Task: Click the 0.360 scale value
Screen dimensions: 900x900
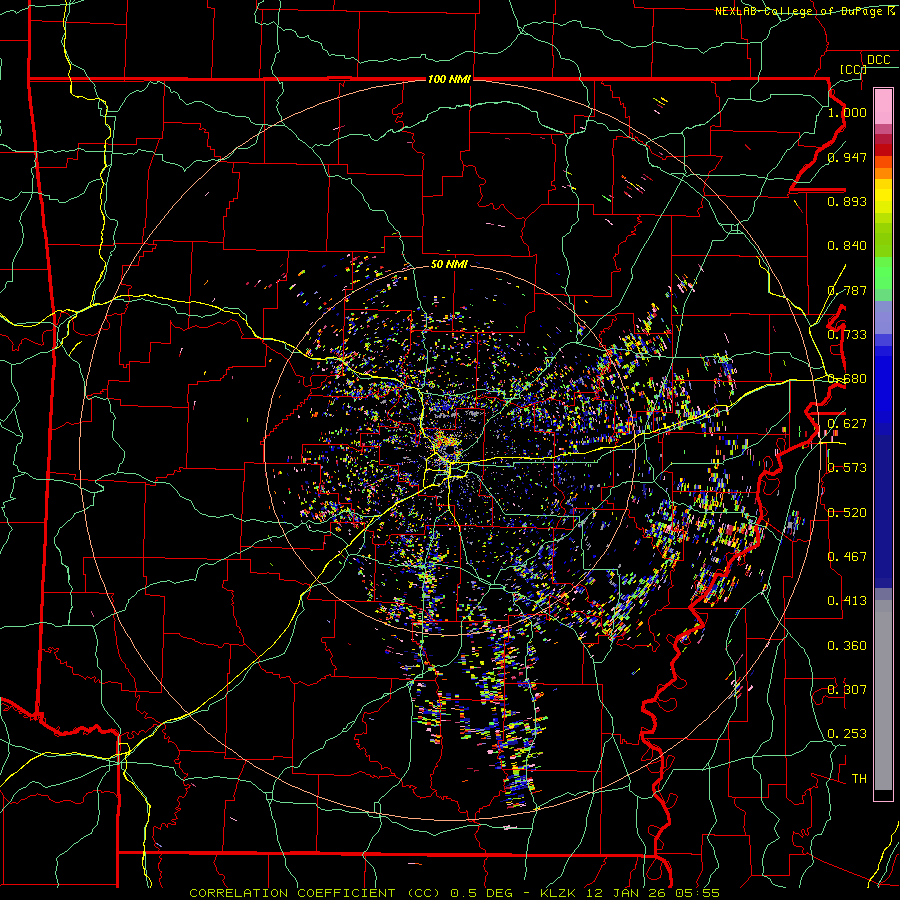Action: coord(847,646)
